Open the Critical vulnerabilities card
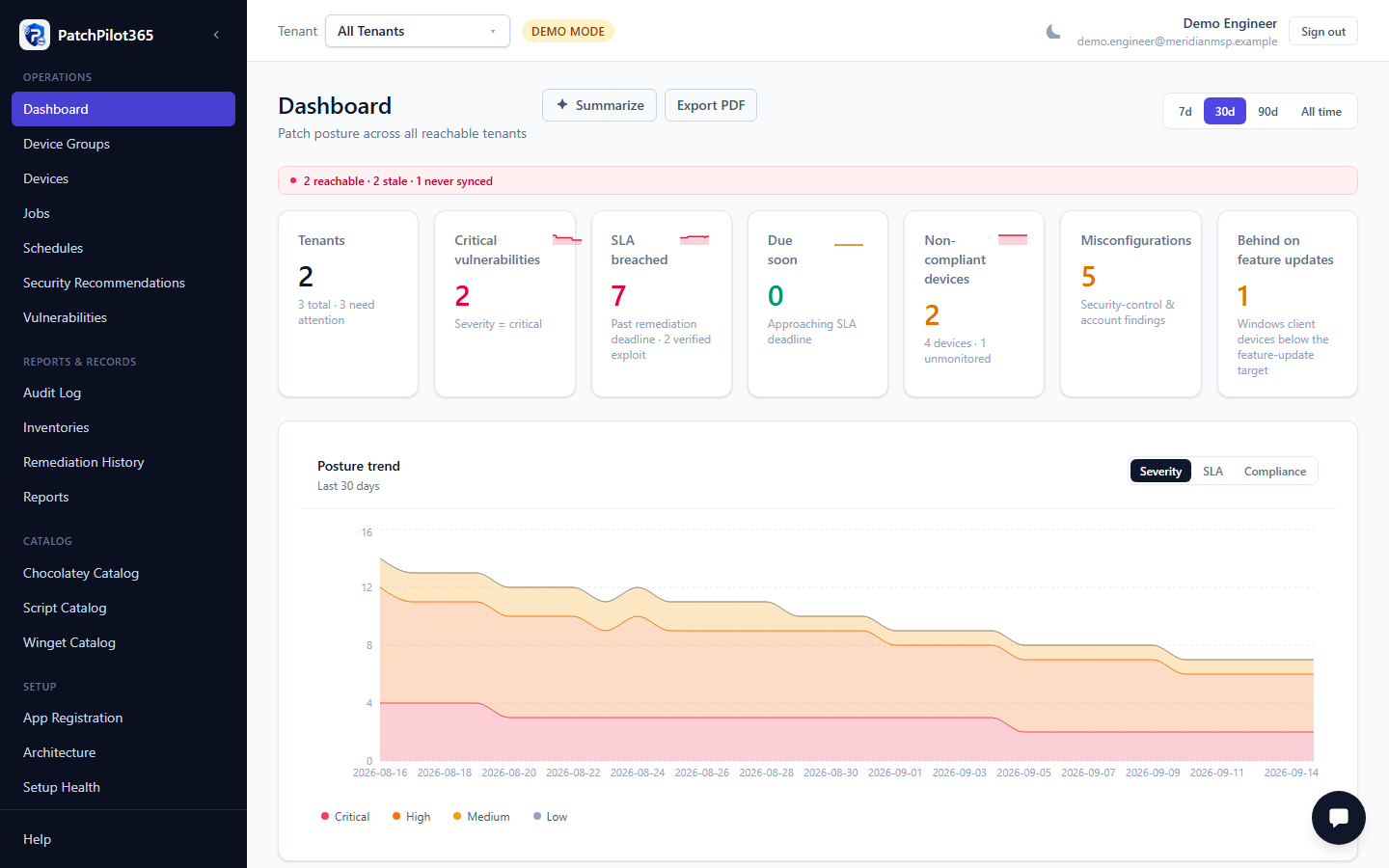Screen dimensions: 1389x868 click(504, 304)
